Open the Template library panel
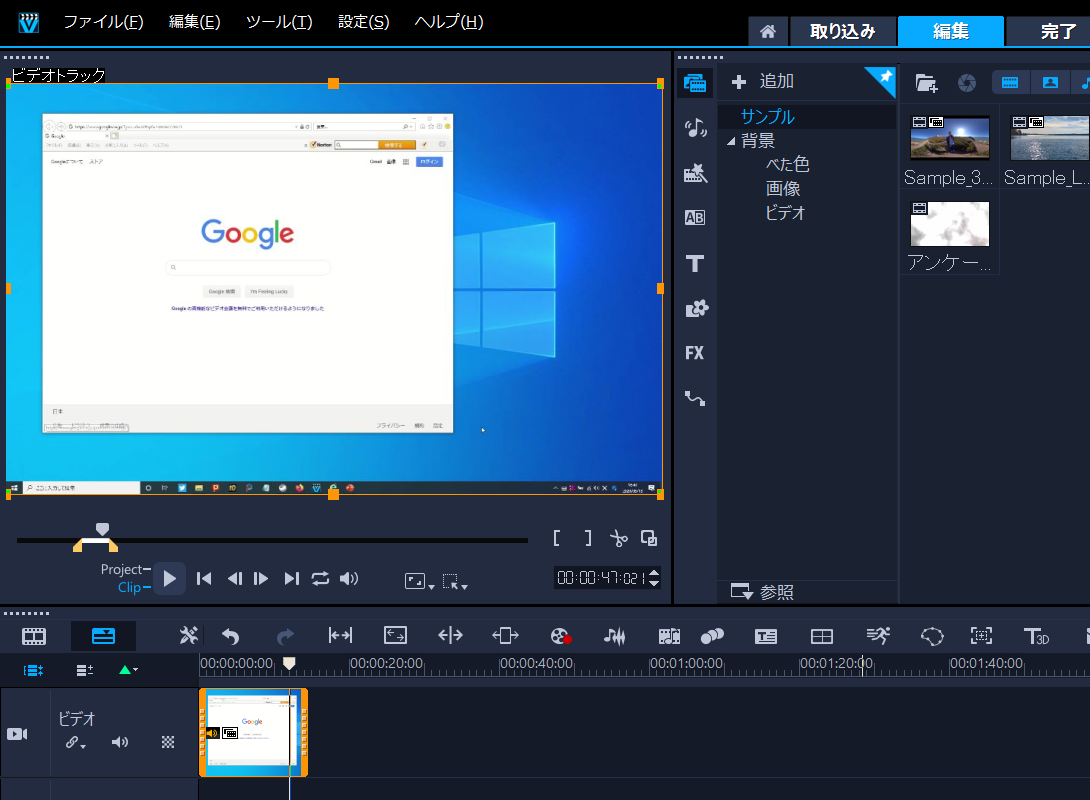Screen dimensions: 1090x800 point(695,172)
